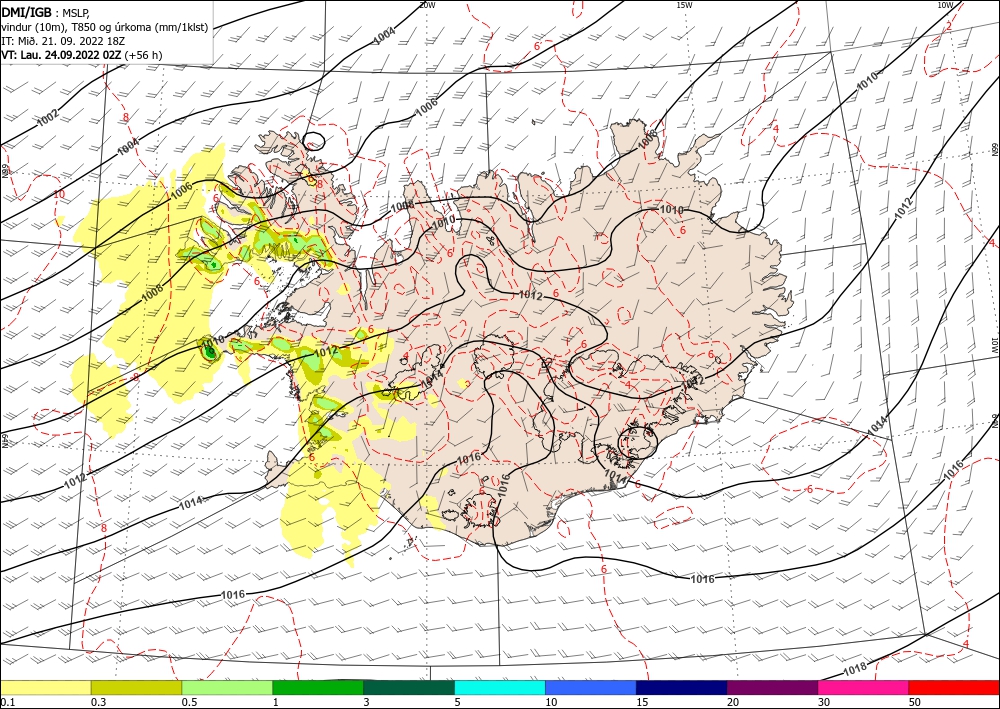Viewport: 1000px width, 709px height.
Task: Click the legend scale value '30'
Action: (824, 702)
